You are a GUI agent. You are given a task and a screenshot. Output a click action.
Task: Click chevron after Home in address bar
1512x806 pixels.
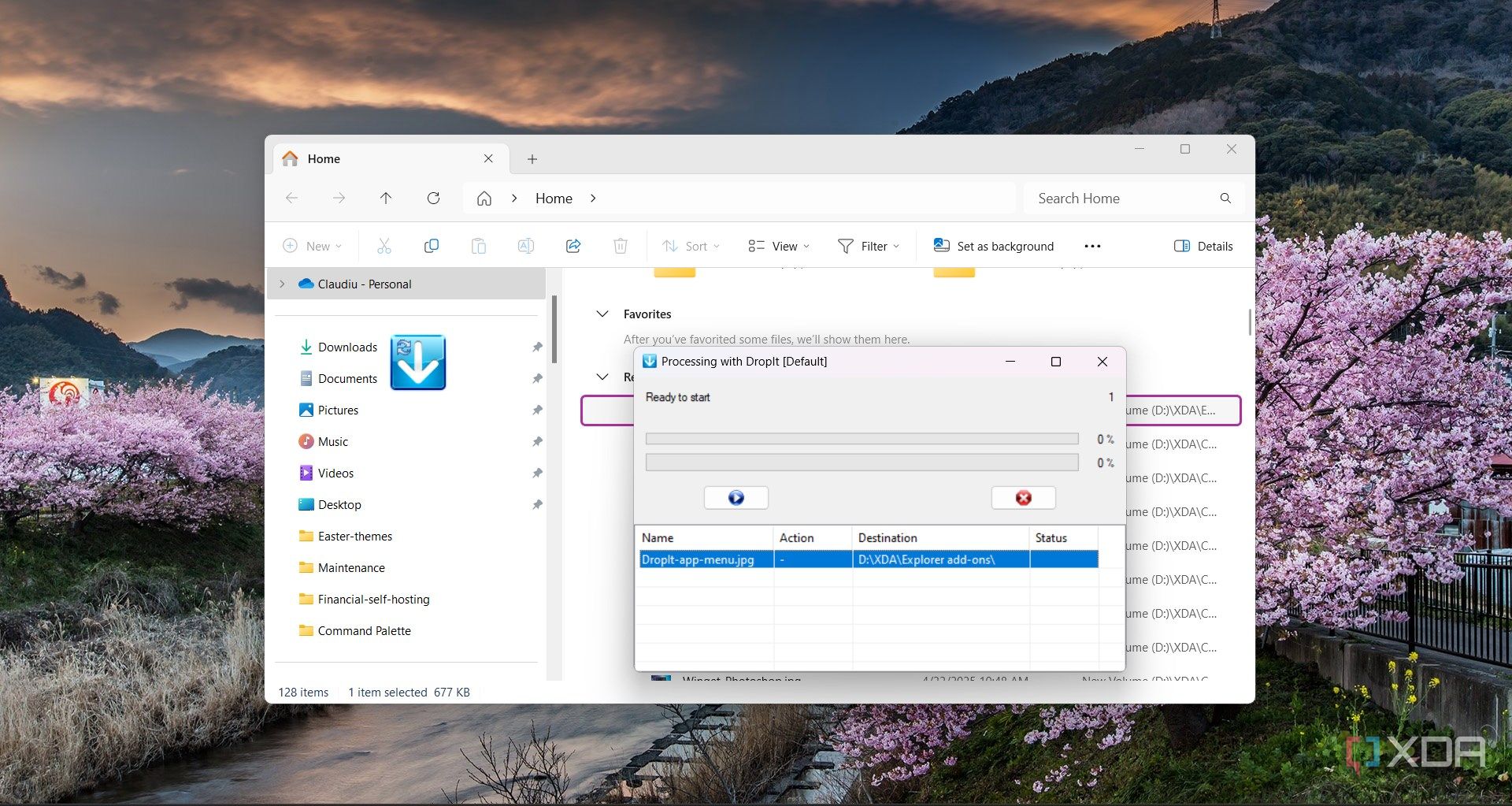coord(593,199)
